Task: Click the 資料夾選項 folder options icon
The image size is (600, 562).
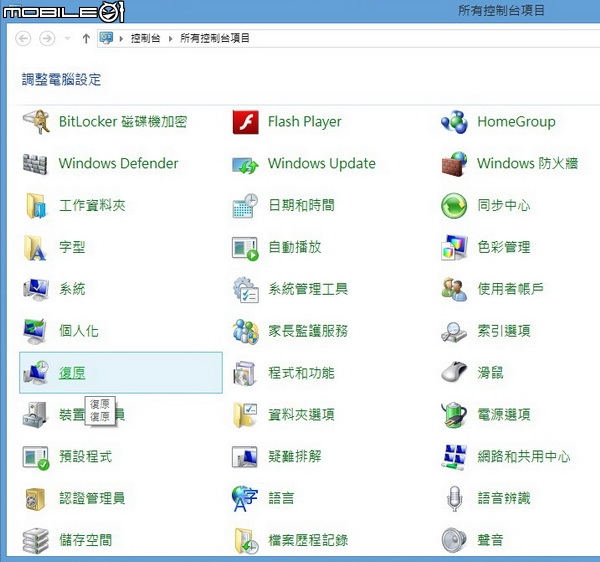Action: 245,415
